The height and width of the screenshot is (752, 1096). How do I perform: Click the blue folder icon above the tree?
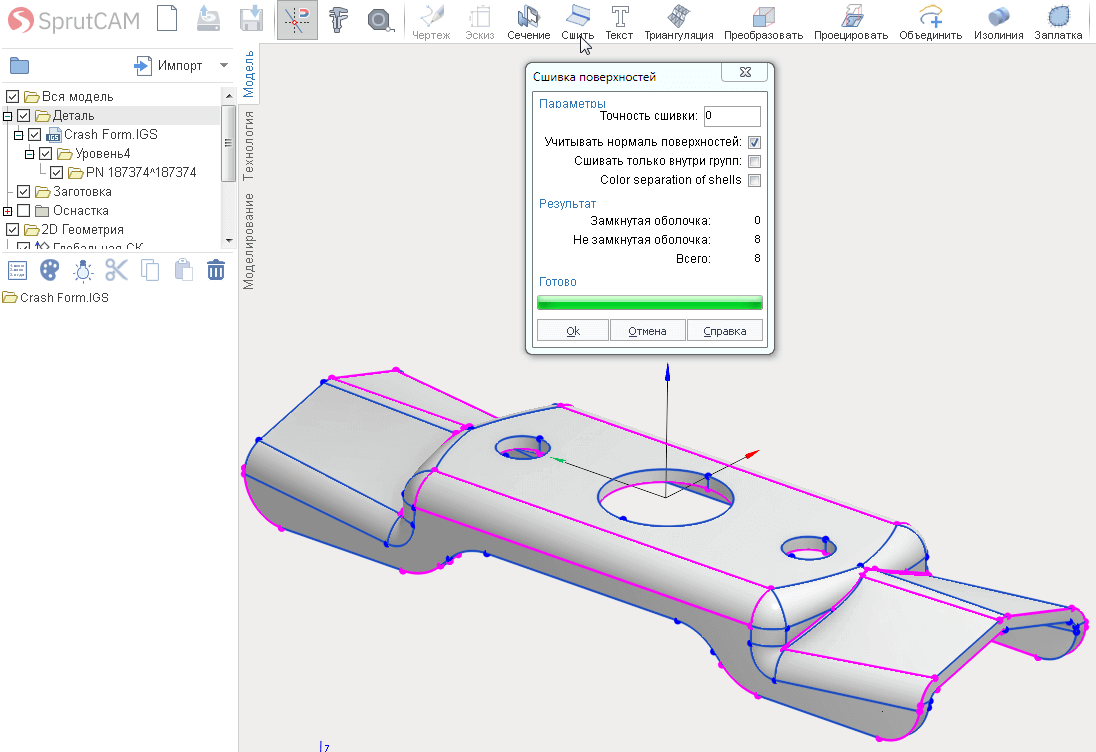pos(20,66)
